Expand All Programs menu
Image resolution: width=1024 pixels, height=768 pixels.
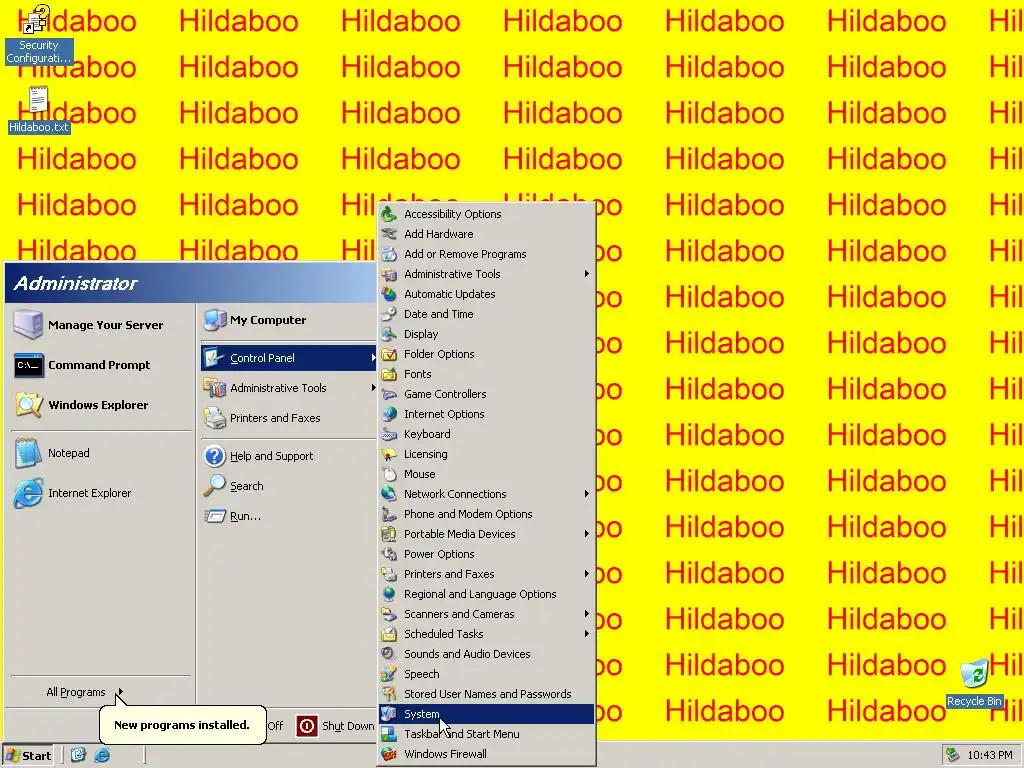(84, 692)
